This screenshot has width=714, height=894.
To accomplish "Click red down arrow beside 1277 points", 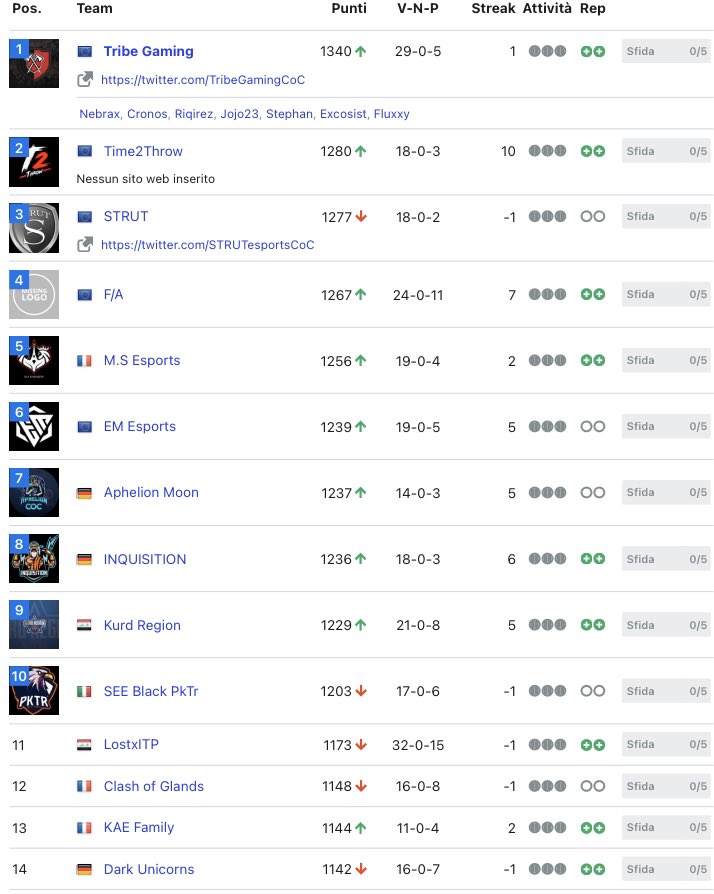I will point(360,217).
